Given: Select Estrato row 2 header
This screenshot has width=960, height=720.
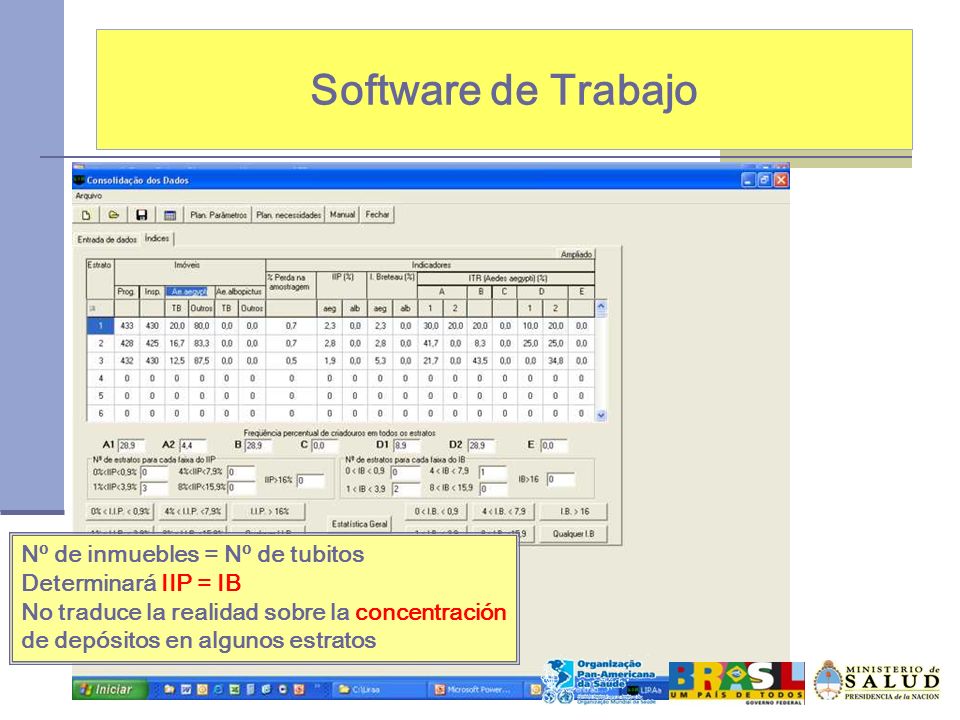Looking at the screenshot, I should point(101,343).
